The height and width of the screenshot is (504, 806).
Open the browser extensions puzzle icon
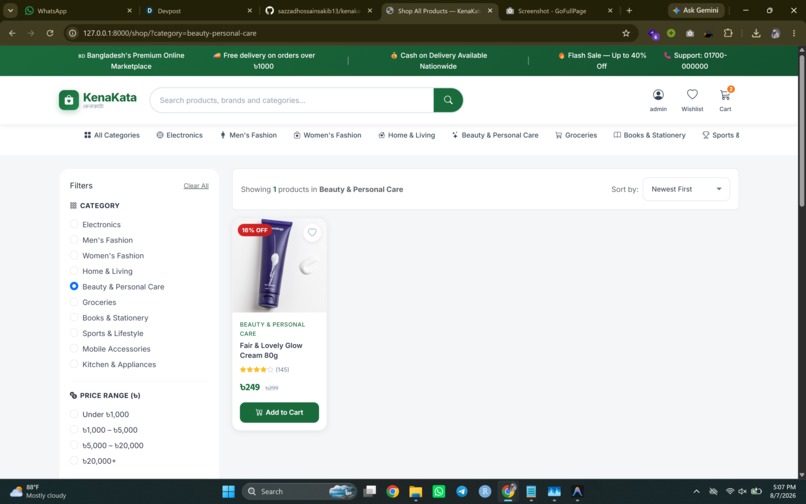728,33
